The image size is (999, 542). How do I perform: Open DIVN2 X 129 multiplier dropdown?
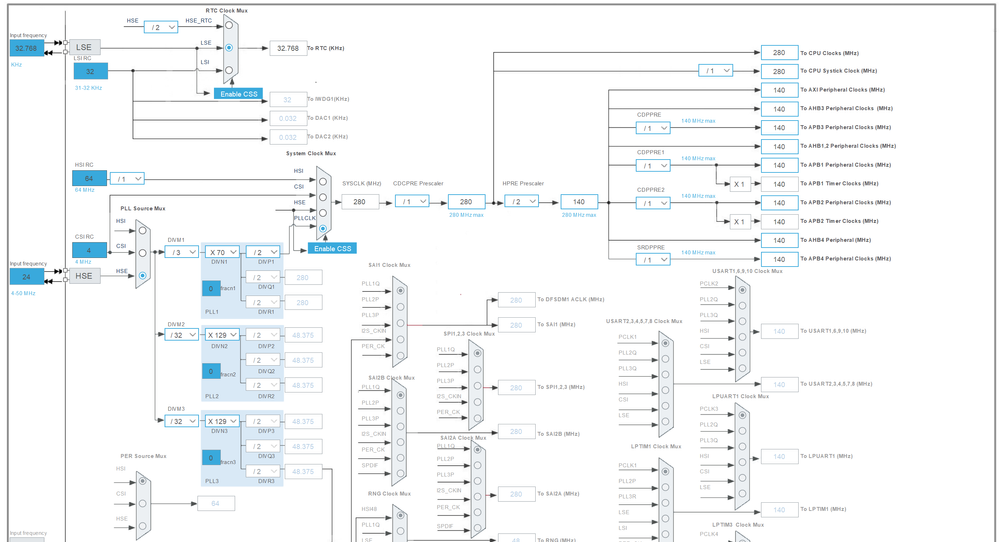[x=222, y=335]
